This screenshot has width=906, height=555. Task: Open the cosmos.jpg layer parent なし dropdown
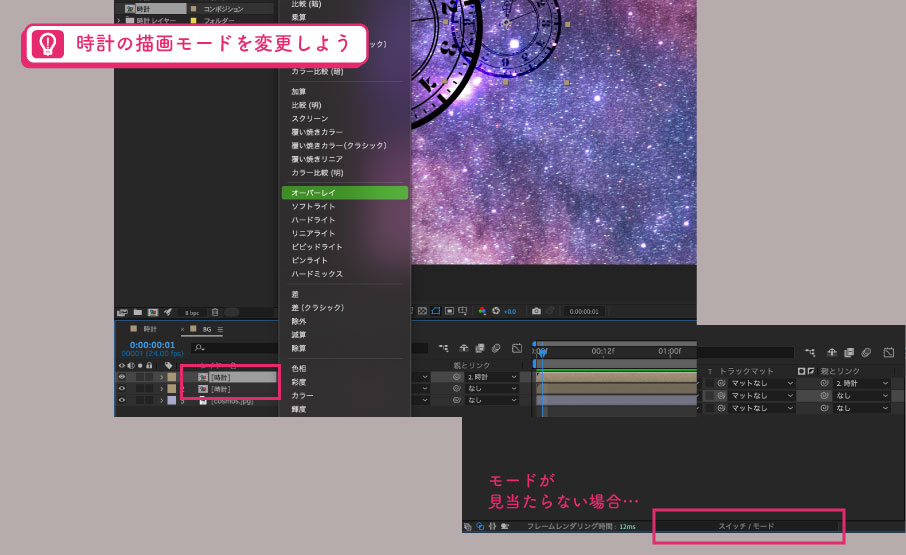point(491,400)
